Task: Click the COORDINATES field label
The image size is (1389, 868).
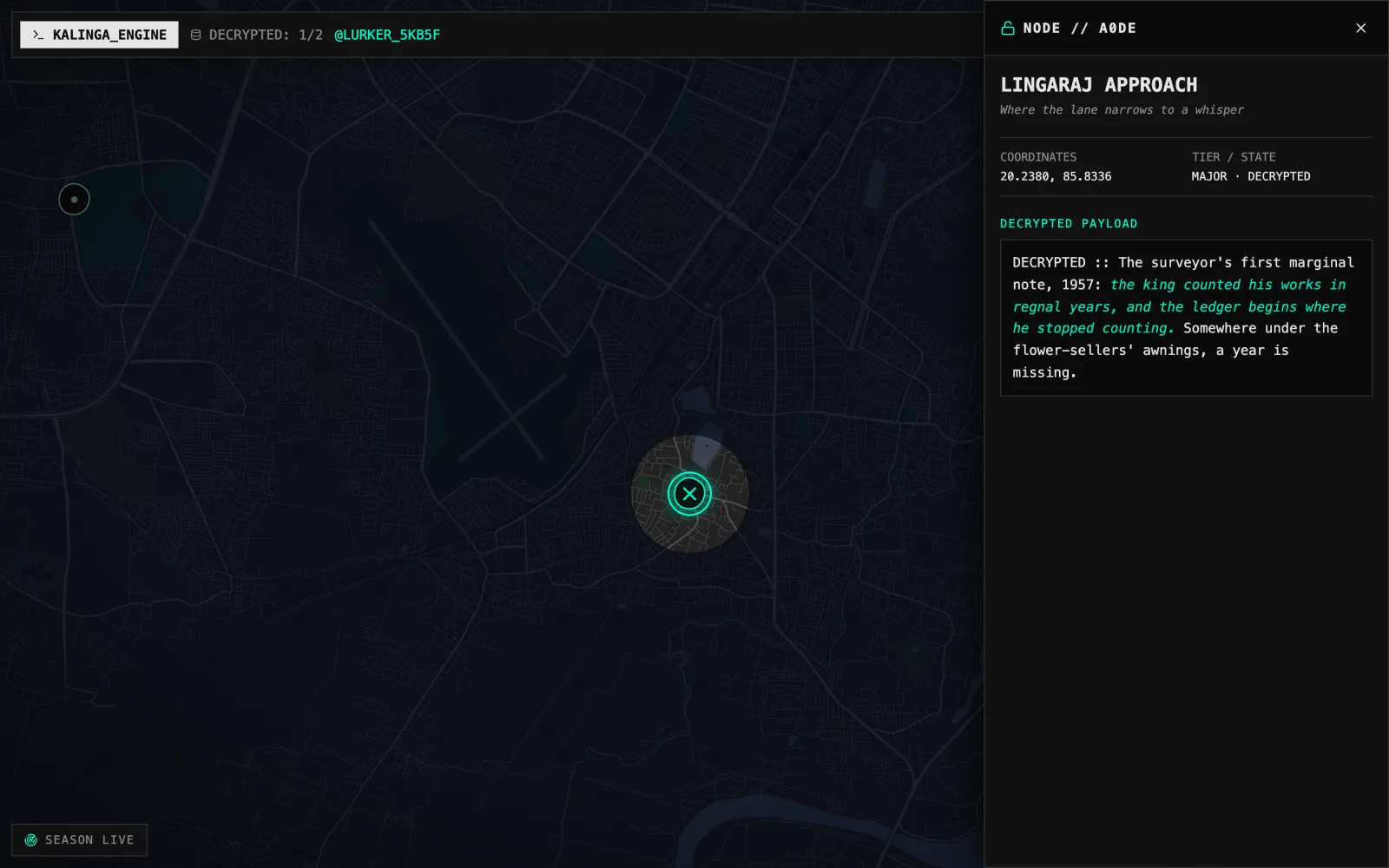Action: (x=1038, y=157)
